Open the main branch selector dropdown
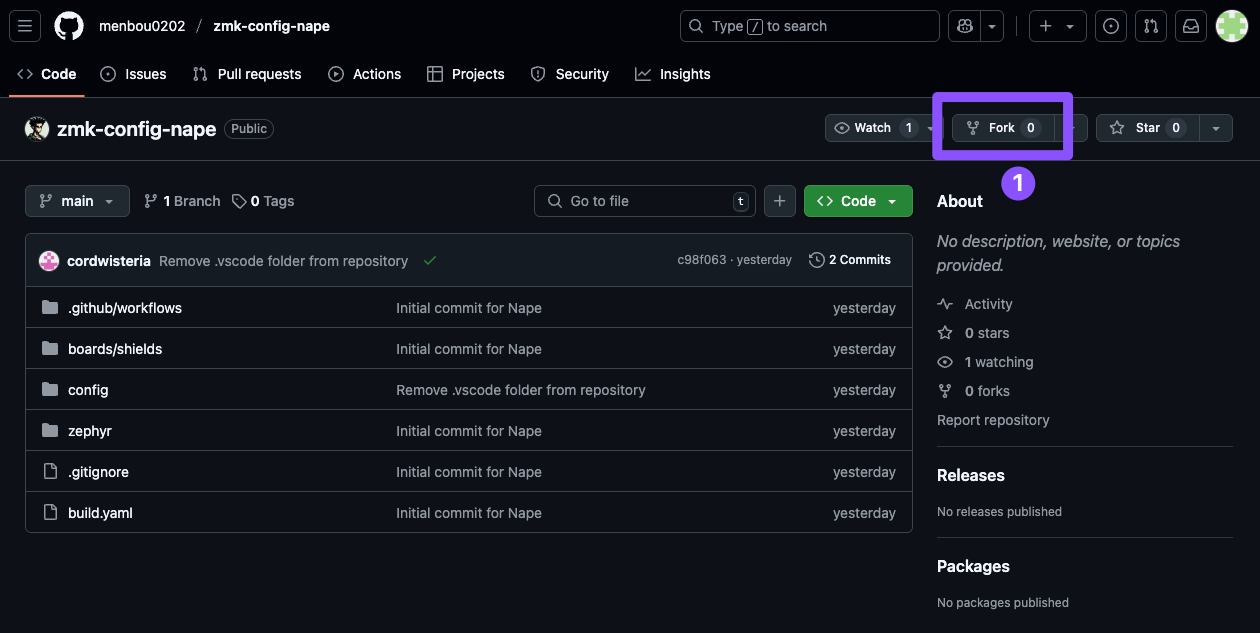Image resolution: width=1260 pixels, height=633 pixels. (77, 201)
